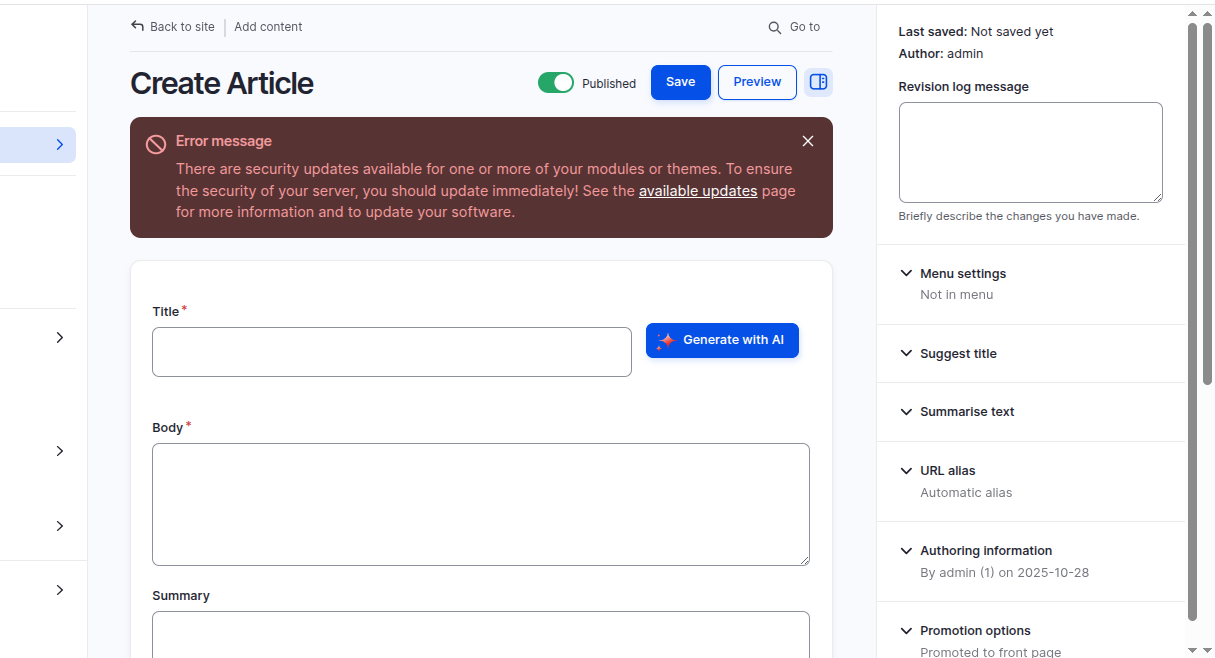Open the available updates link
1215x658 pixels.
697,190
